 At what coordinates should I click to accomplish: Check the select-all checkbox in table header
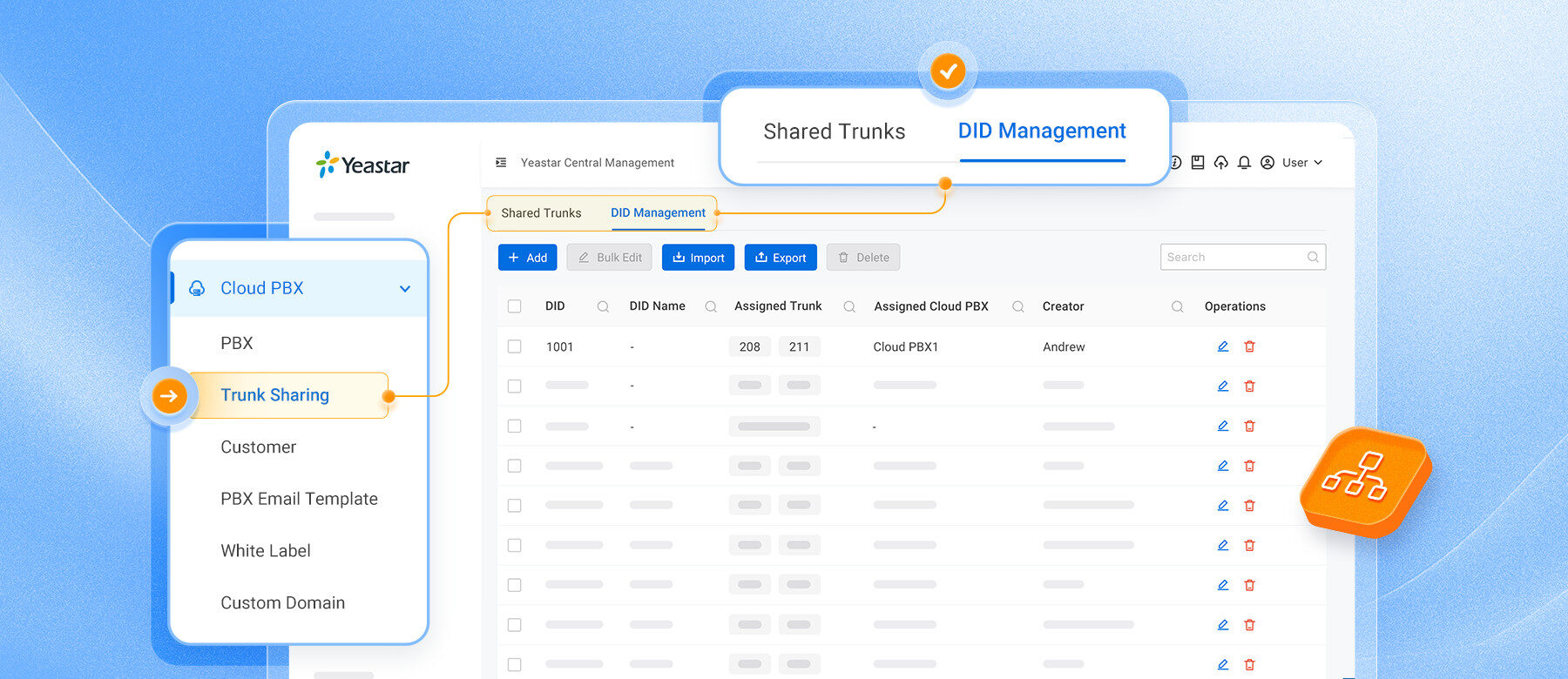[x=515, y=306]
